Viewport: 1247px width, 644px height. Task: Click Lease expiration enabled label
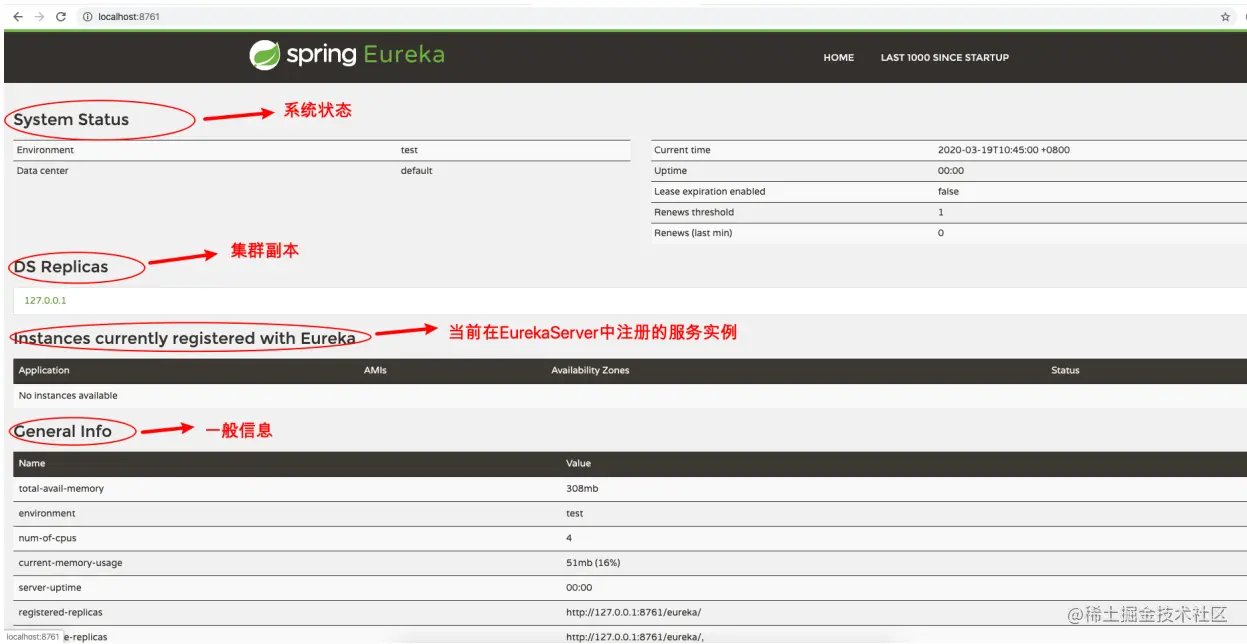pyautogui.click(x=709, y=192)
